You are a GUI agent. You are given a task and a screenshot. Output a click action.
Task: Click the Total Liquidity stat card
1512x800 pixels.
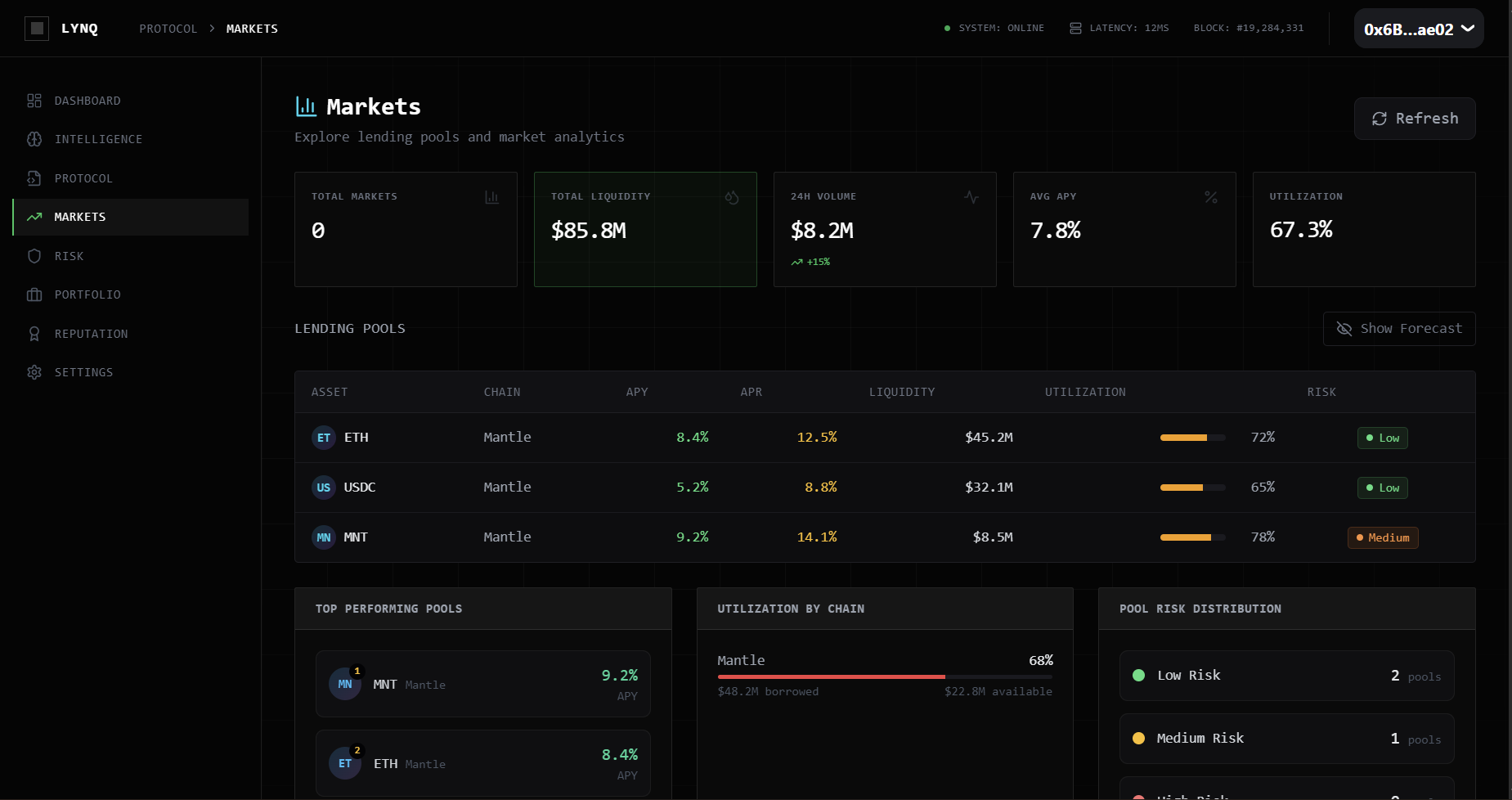click(644, 229)
